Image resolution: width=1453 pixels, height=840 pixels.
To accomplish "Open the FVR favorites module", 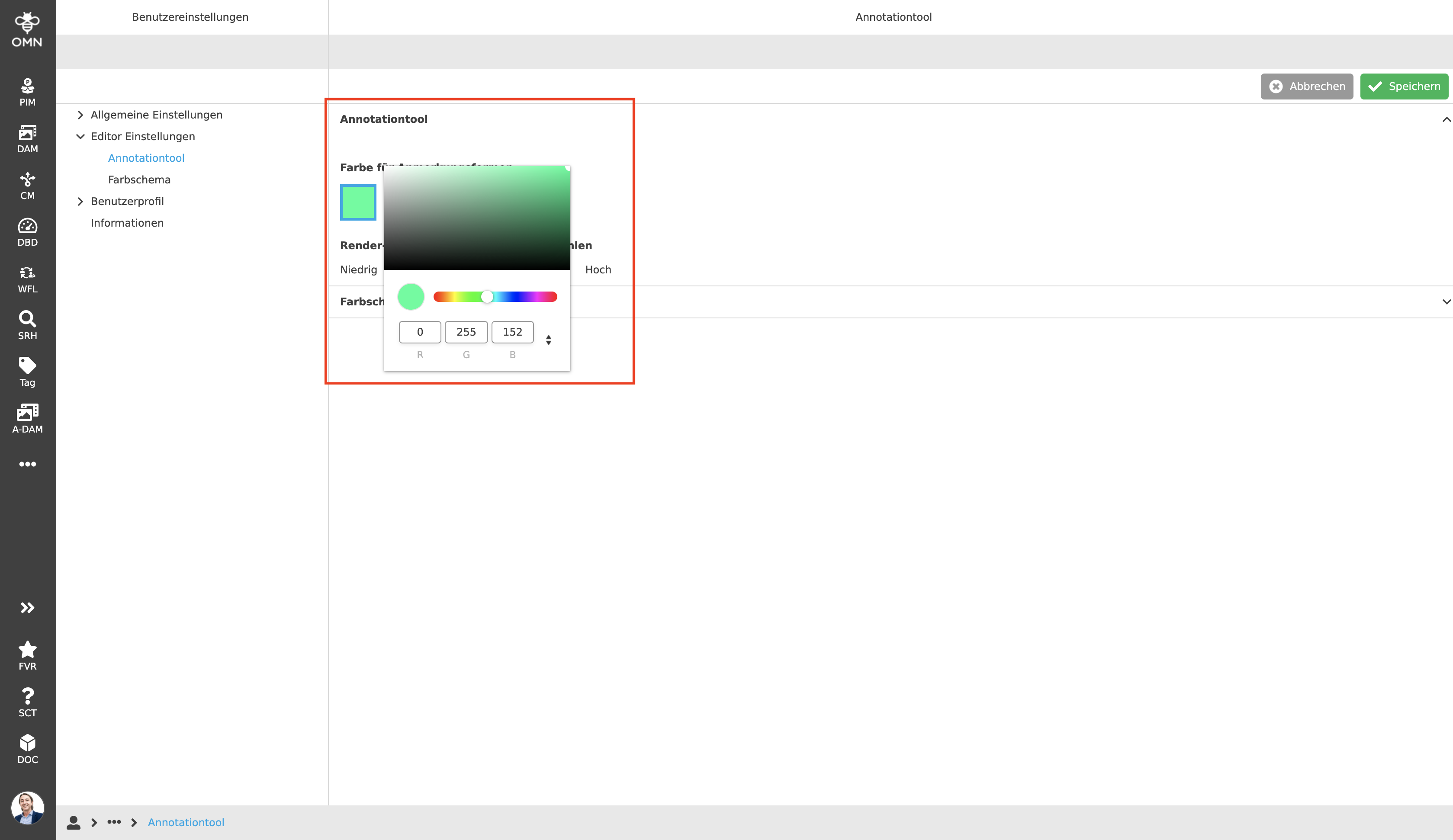I will click(27, 655).
